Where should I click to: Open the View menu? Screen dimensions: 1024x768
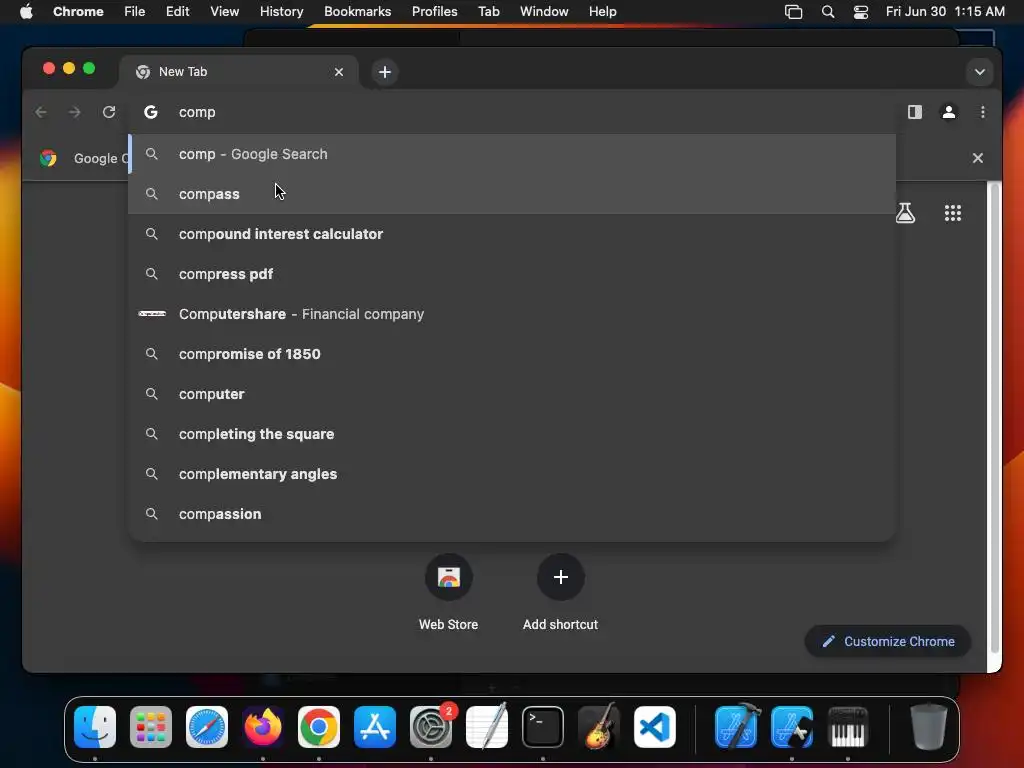(x=224, y=12)
